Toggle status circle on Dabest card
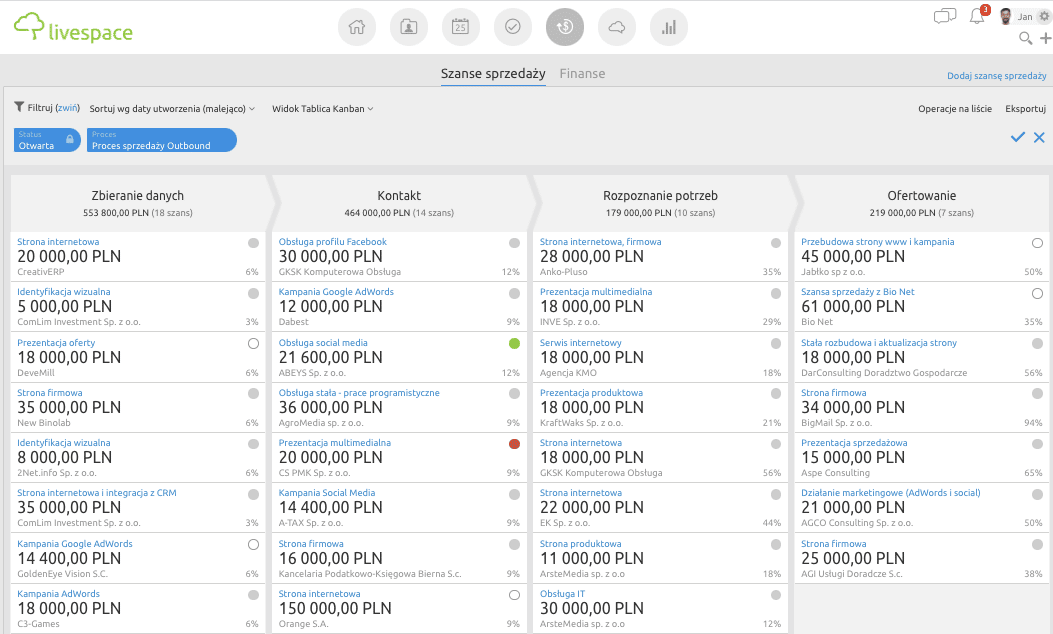 click(x=514, y=293)
